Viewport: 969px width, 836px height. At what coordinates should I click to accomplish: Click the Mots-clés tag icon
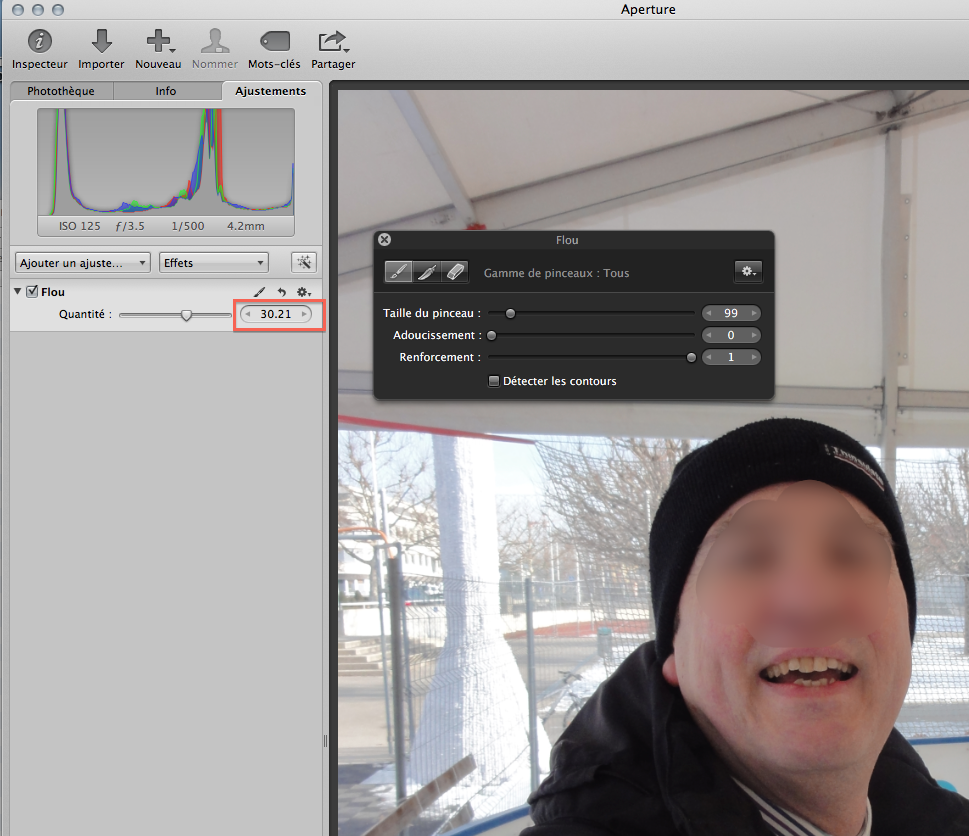[274, 42]
